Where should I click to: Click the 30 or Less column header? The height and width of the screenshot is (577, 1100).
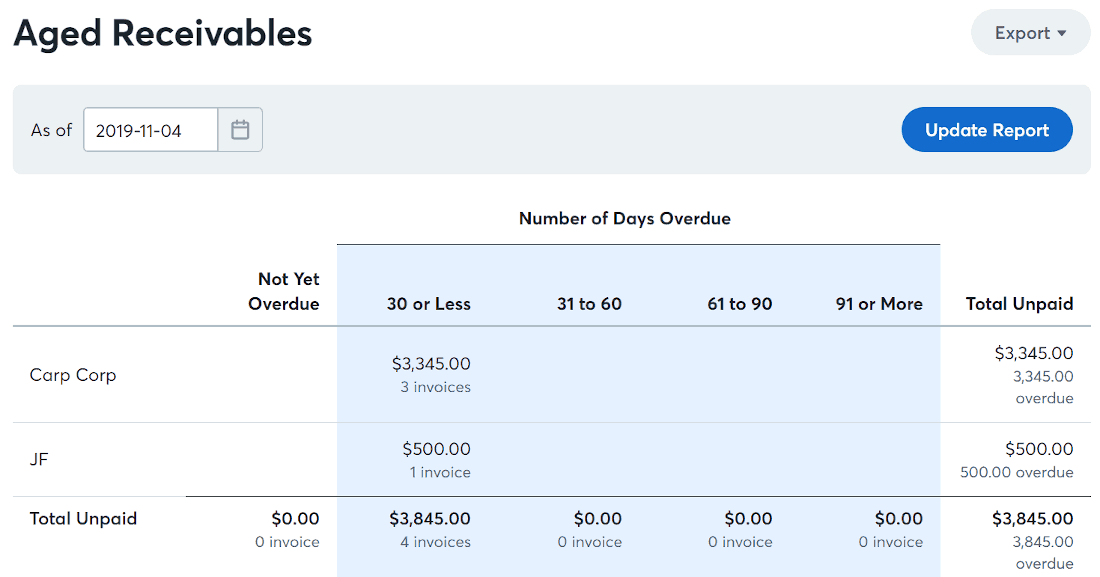coord(429,304)
